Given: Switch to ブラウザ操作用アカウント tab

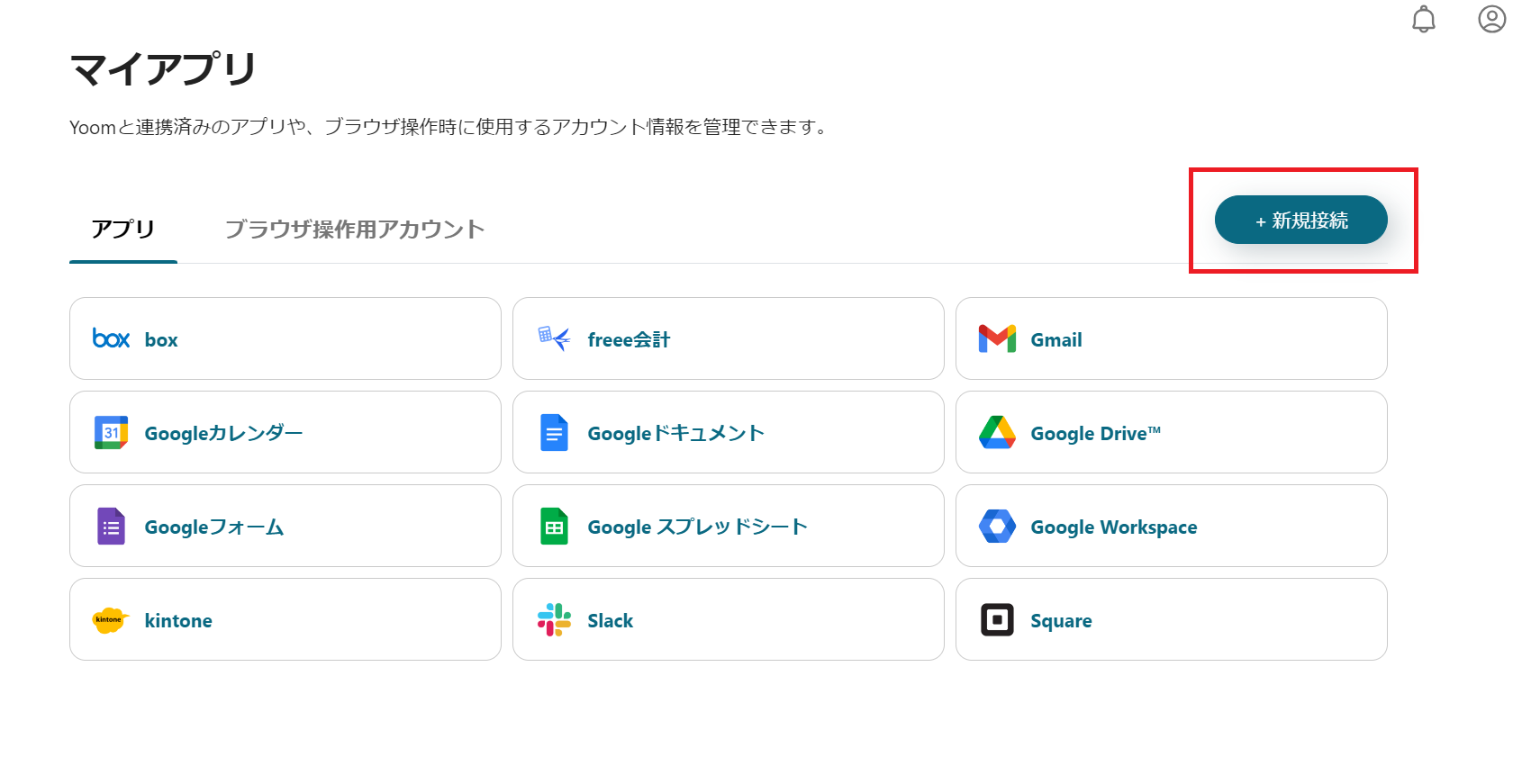Looking at the screenshot, I should point(355,230).
